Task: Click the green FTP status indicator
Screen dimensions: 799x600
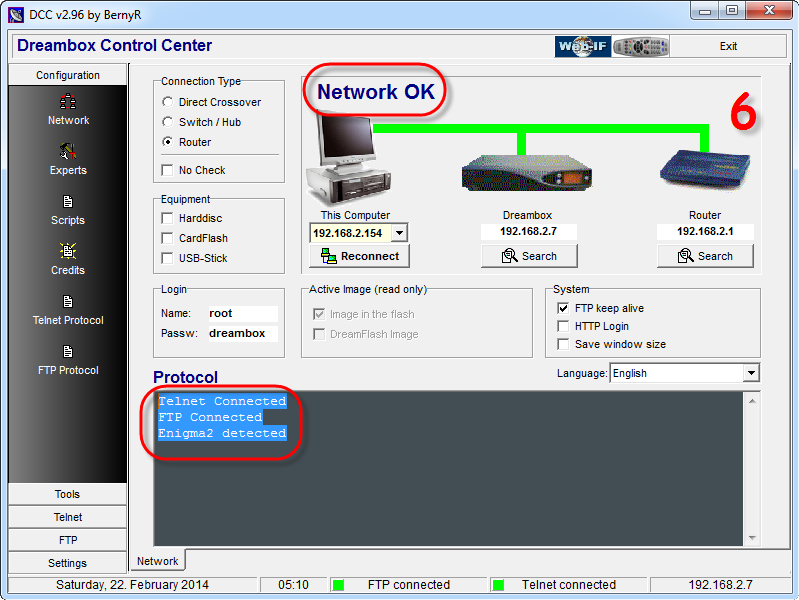Action: [338, 585]
